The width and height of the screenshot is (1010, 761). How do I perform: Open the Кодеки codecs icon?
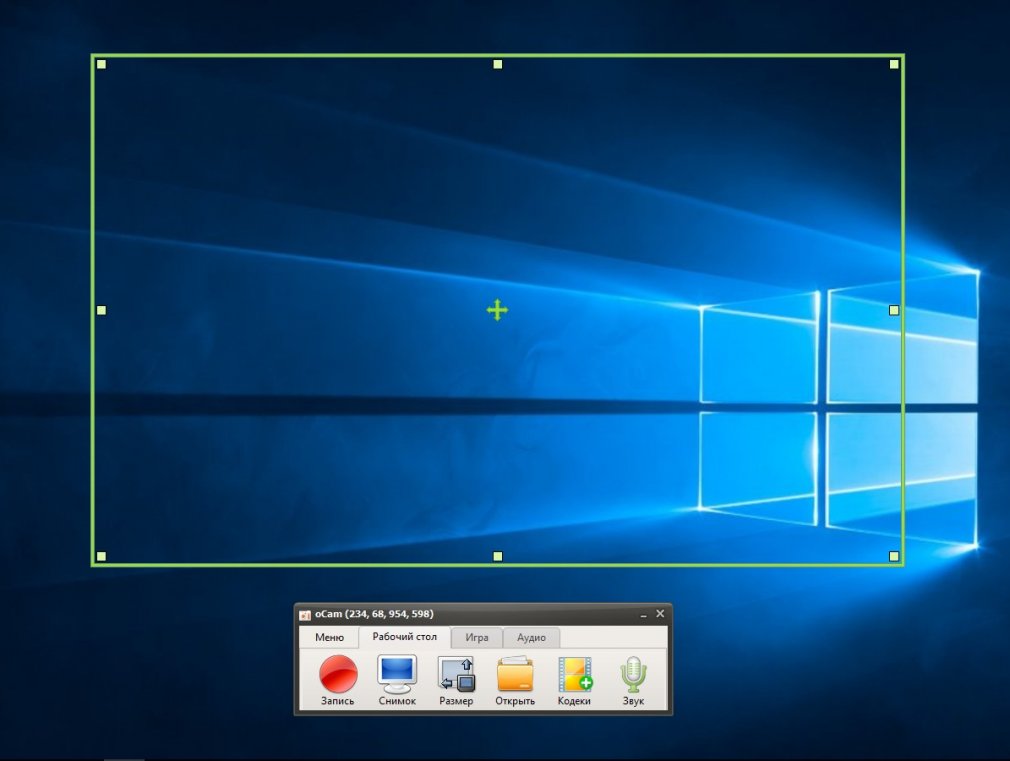coord(574,680)
